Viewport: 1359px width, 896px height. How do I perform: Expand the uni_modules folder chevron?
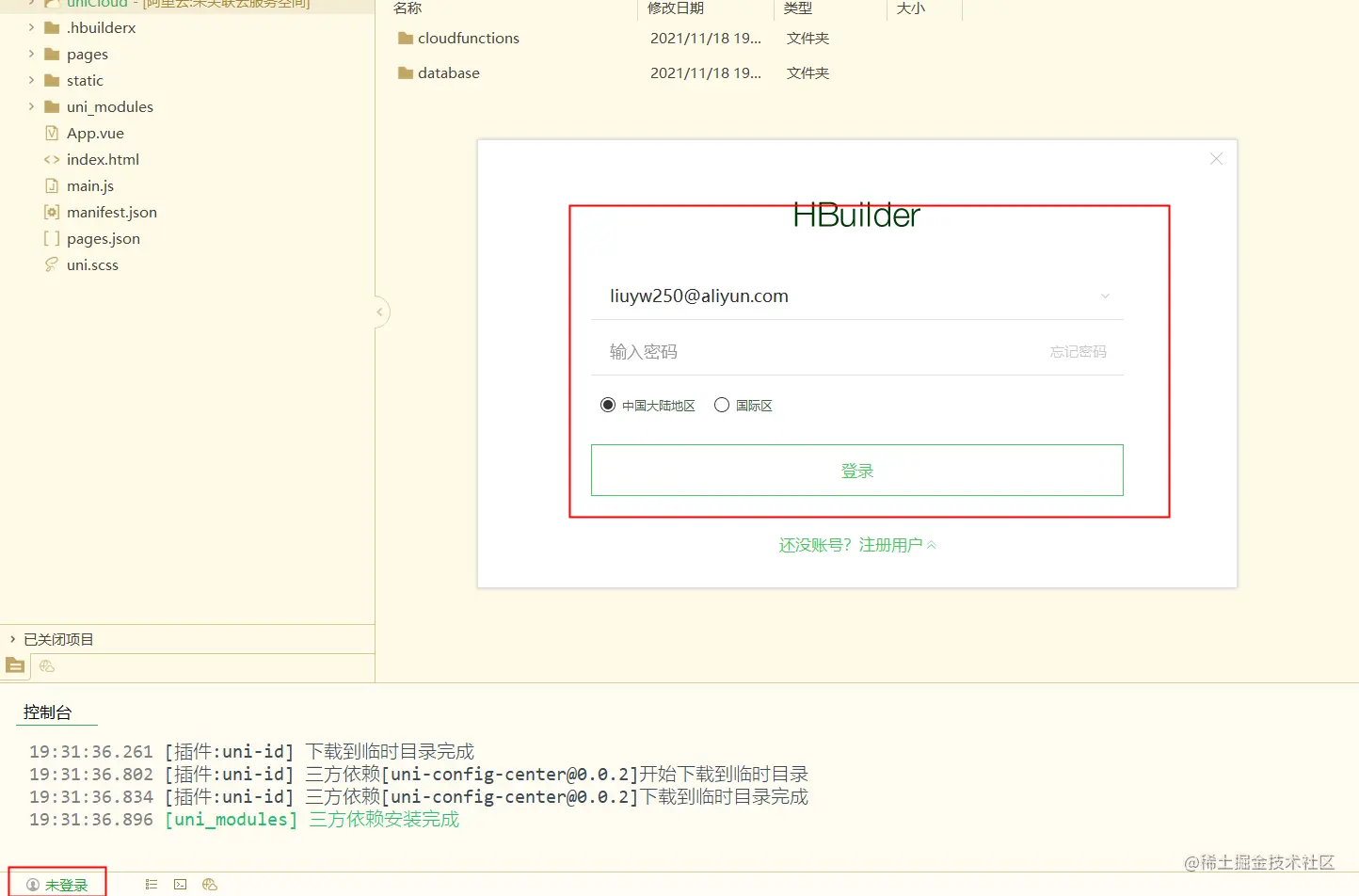coord(31,107)
